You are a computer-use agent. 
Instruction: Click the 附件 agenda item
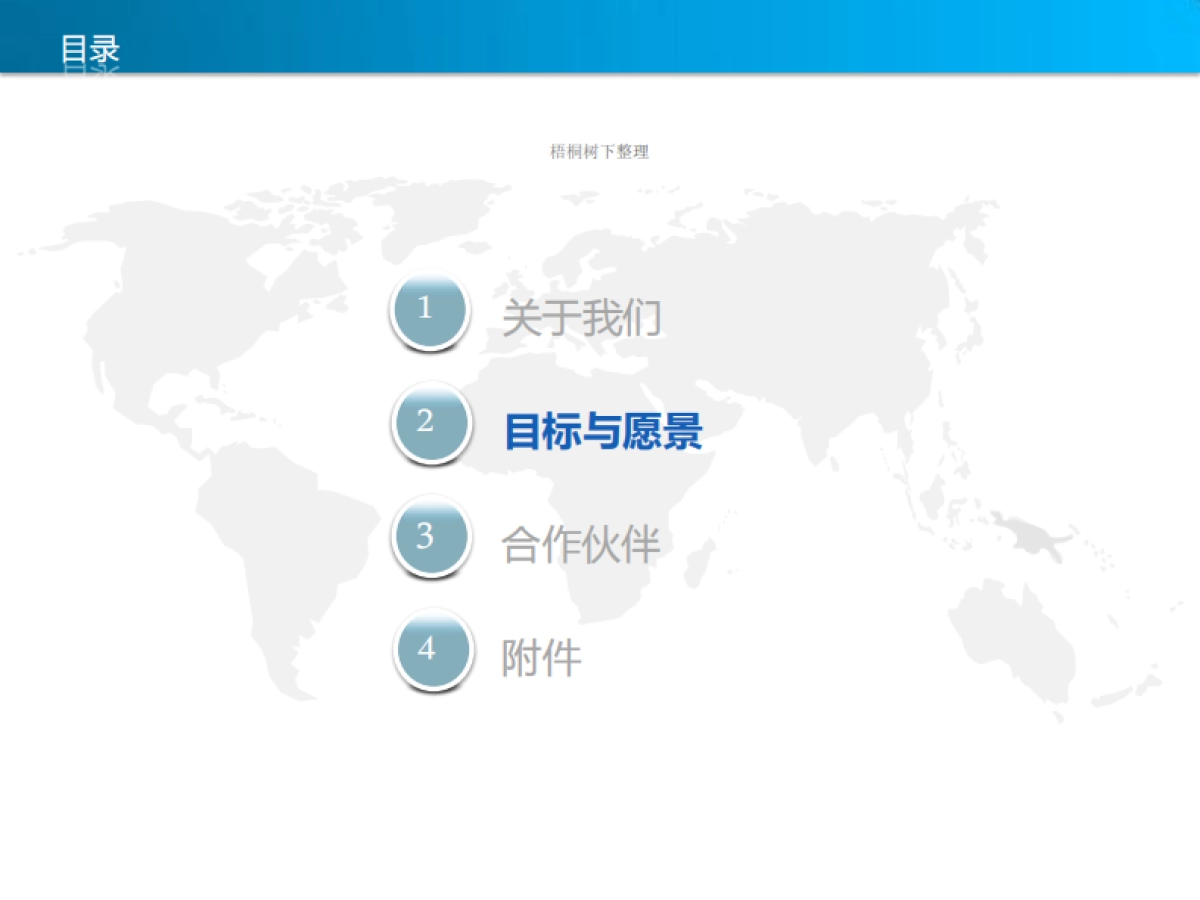point(540,659)
